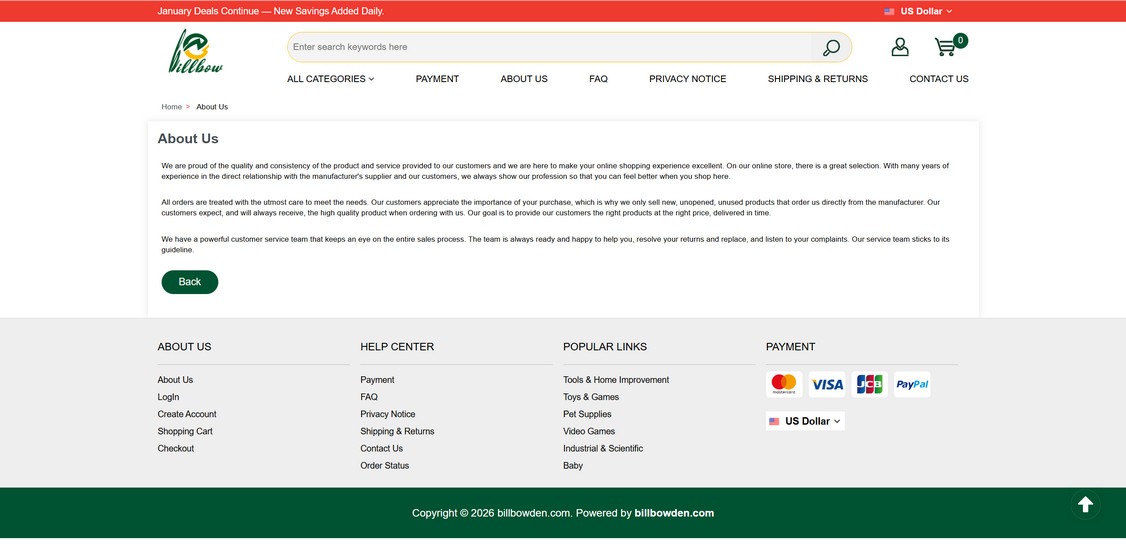Image resolution: width=1126 pixels, height=545 pixels.
Task: Click footer Create Account link
Action: [x=187, y=414]
